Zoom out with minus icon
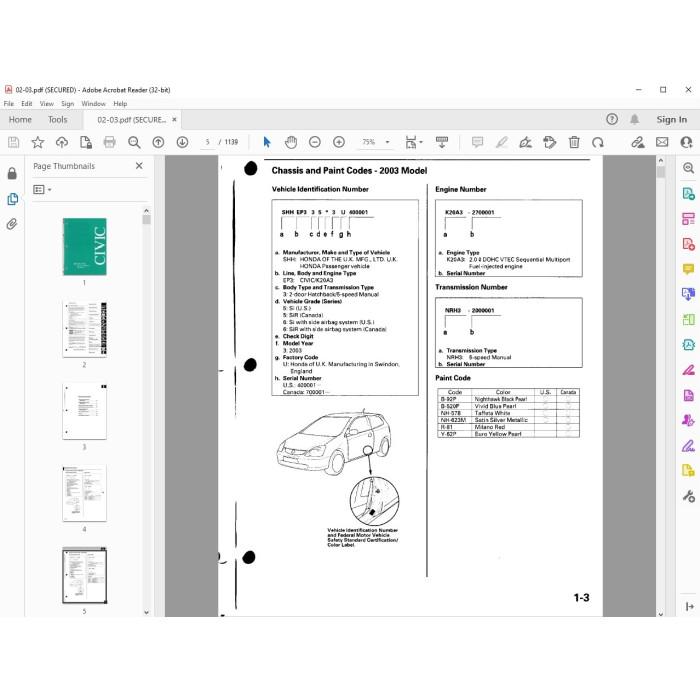Image resolution: width=700 pixels, height=700 pixels. pyautogui.click(x=315, y=142)
